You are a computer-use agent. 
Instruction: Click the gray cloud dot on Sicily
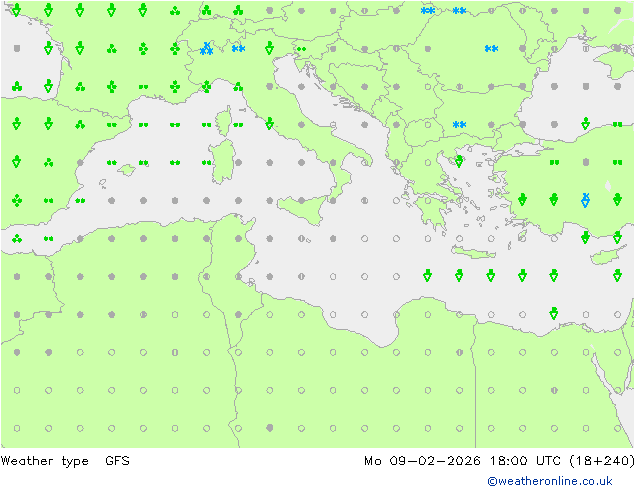(x=301, y=200)
